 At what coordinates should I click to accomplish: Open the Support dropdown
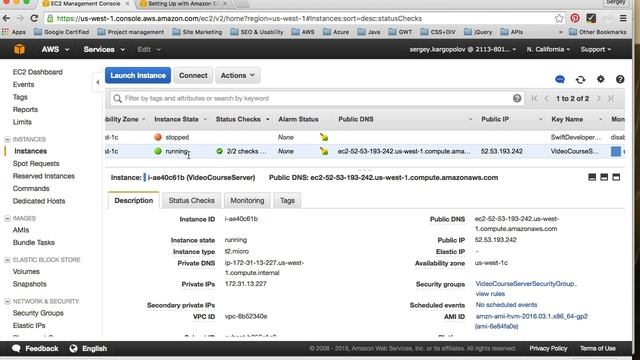coord(596,49)
